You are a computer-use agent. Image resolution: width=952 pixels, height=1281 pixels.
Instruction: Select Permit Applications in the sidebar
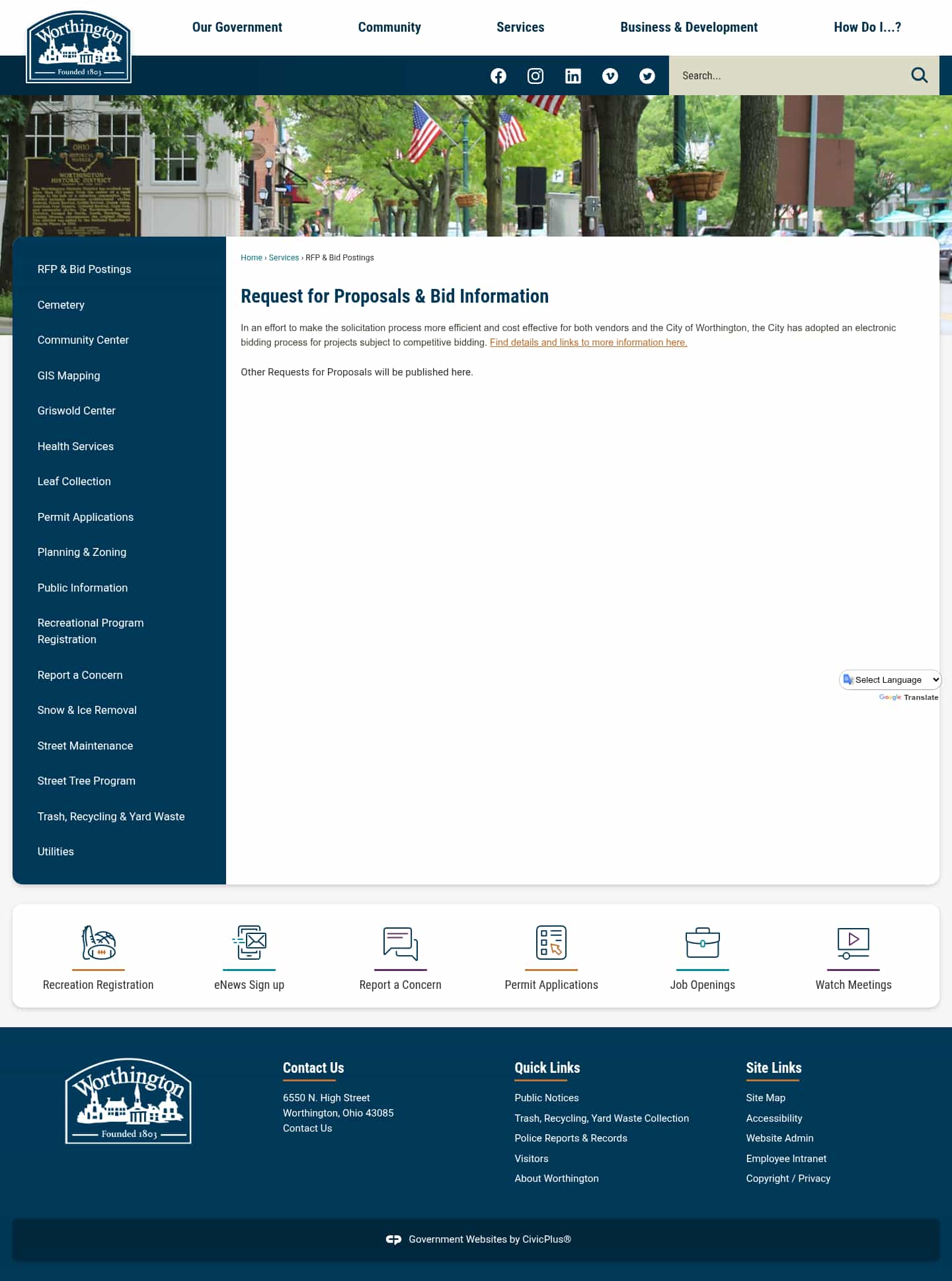[85, 517]
